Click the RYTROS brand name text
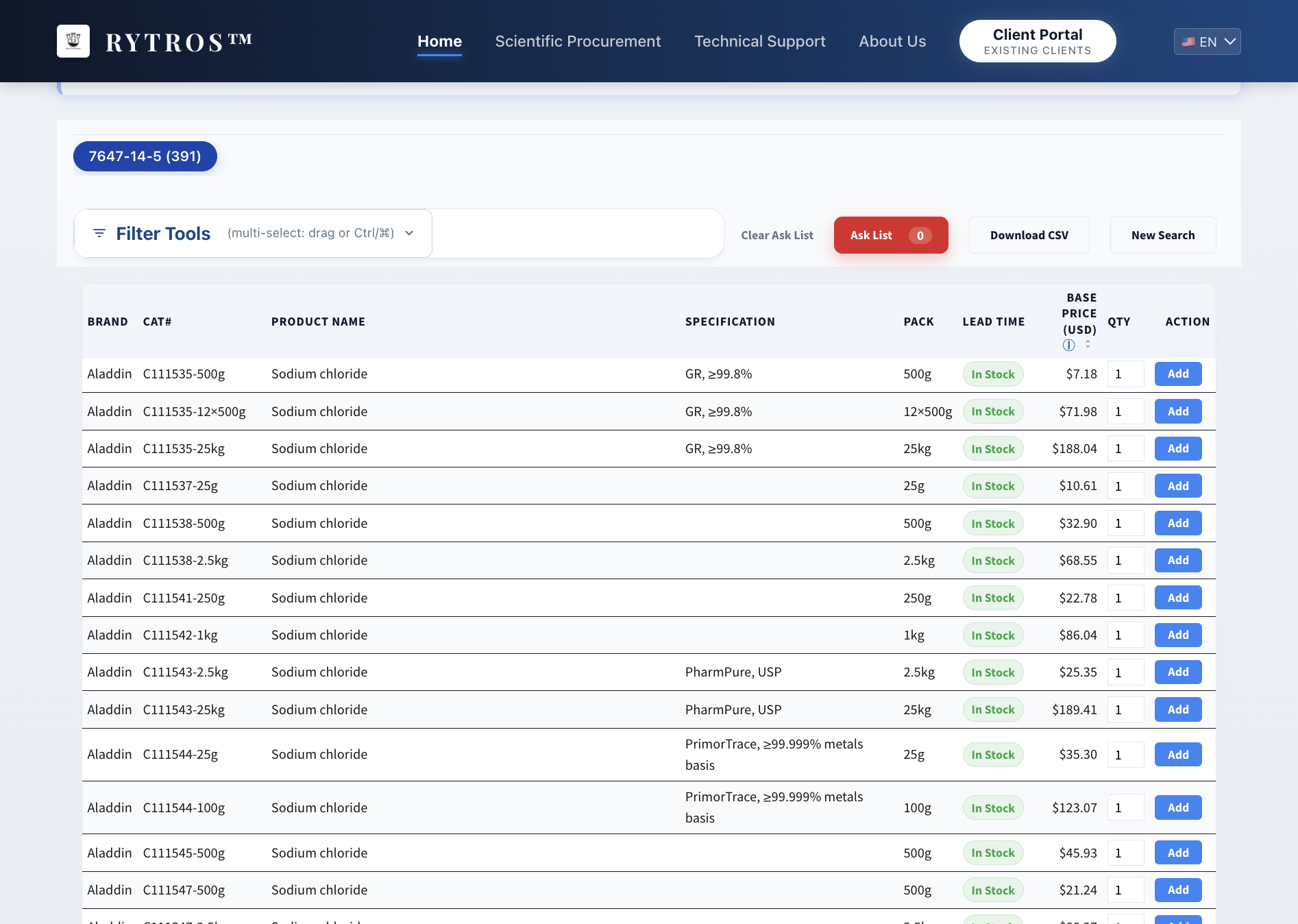The width and height of the screenshot is (1298, 924). click(x=179, y=42)
